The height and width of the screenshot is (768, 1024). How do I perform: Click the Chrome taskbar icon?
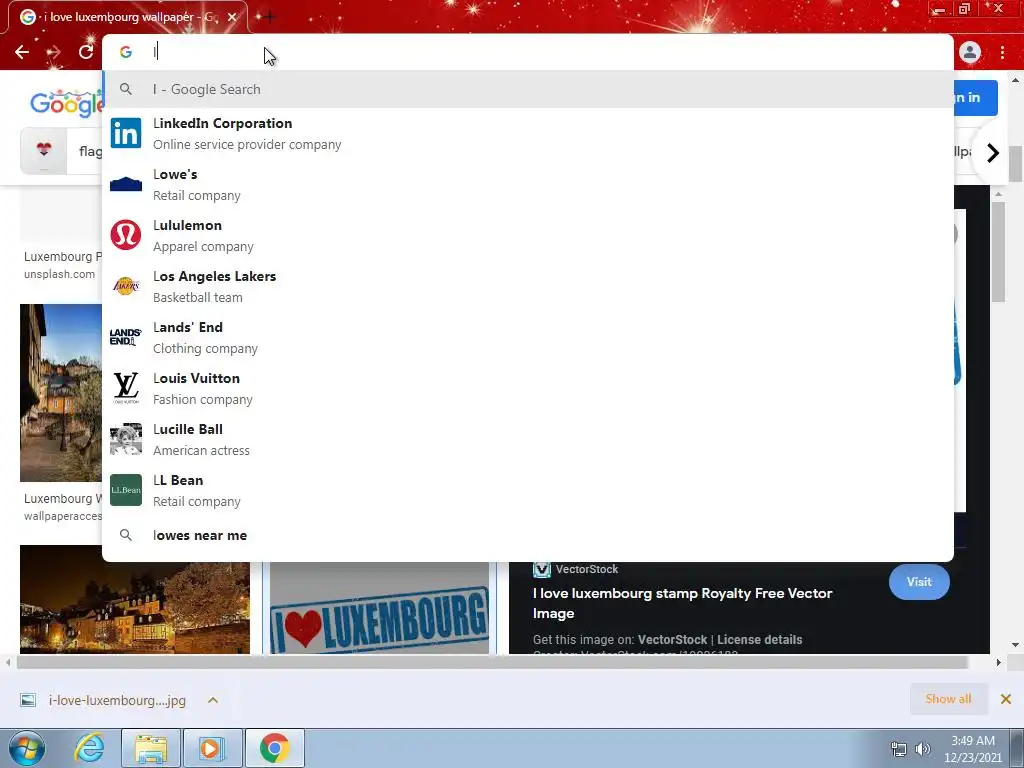pos(274,748)
